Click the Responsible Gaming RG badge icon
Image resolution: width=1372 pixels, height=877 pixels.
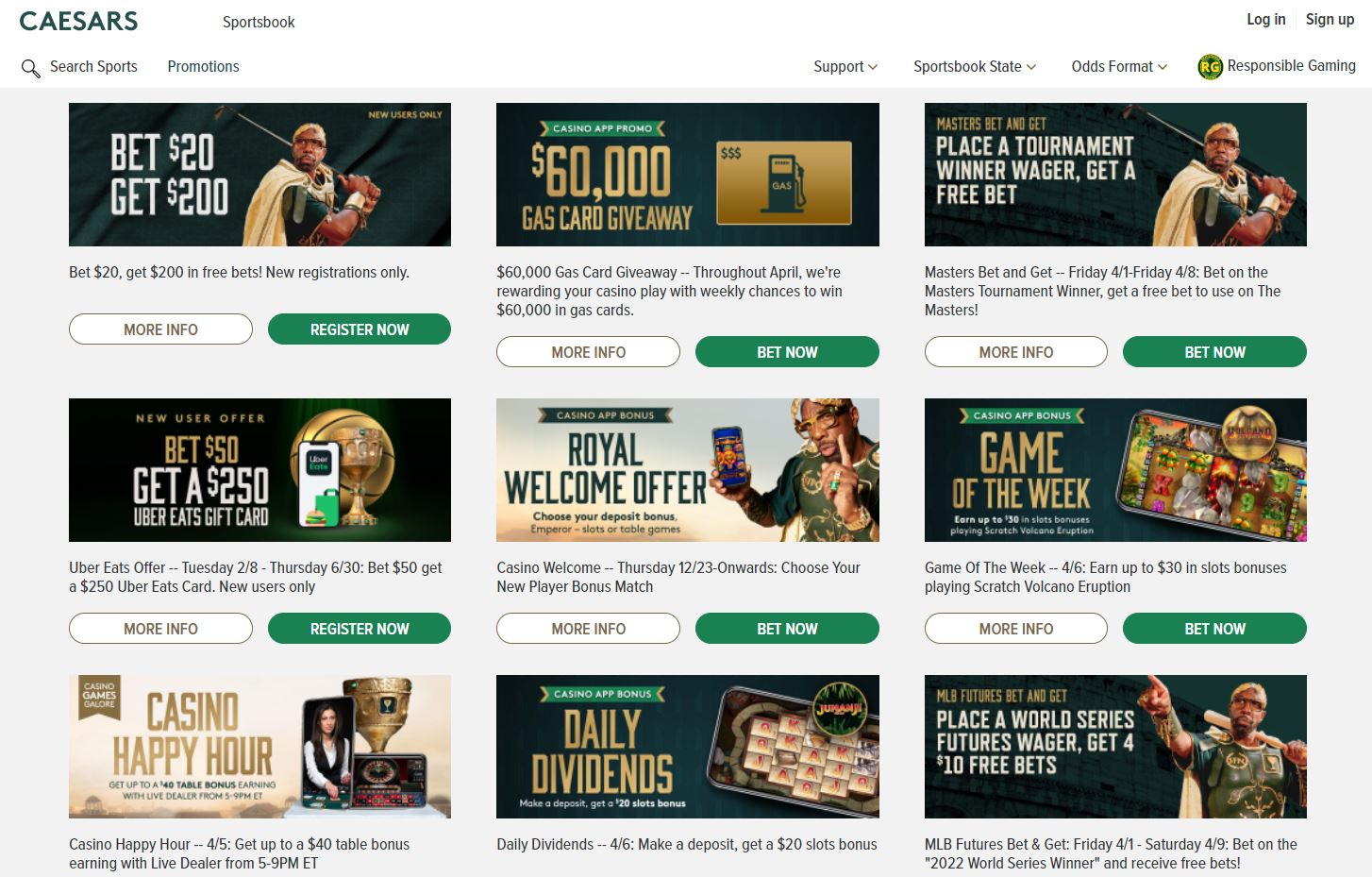(1210, 66)
